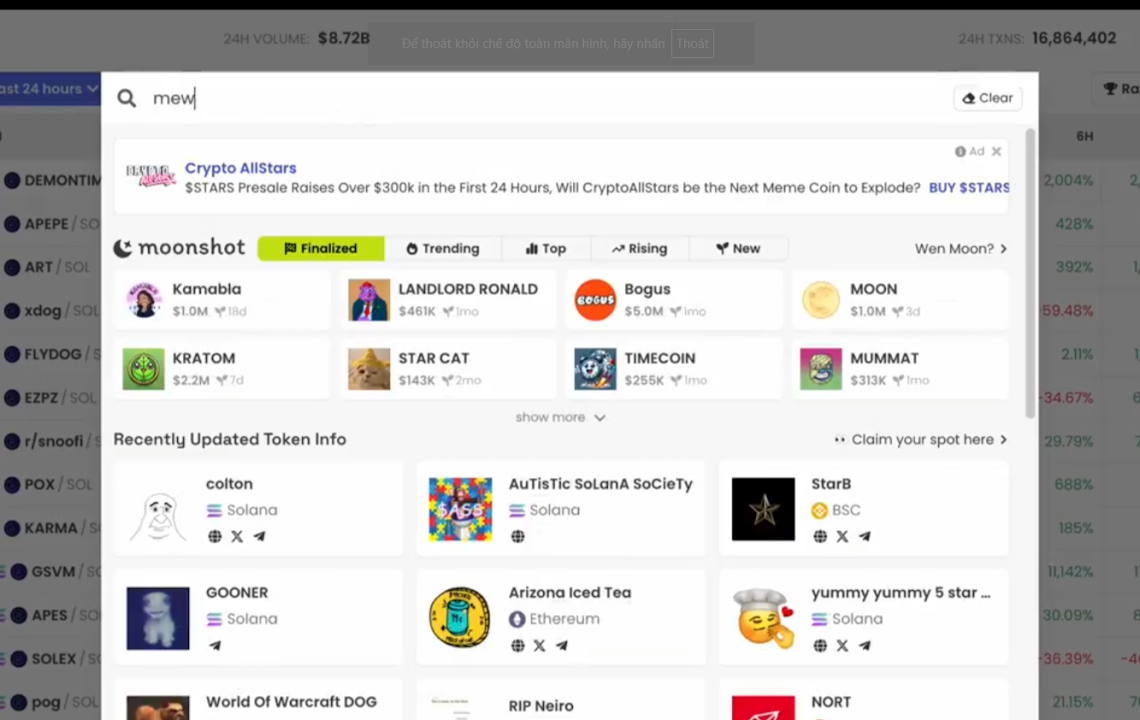
Task: Open GOONER's Telegram icon
Action: click(214, 645)
